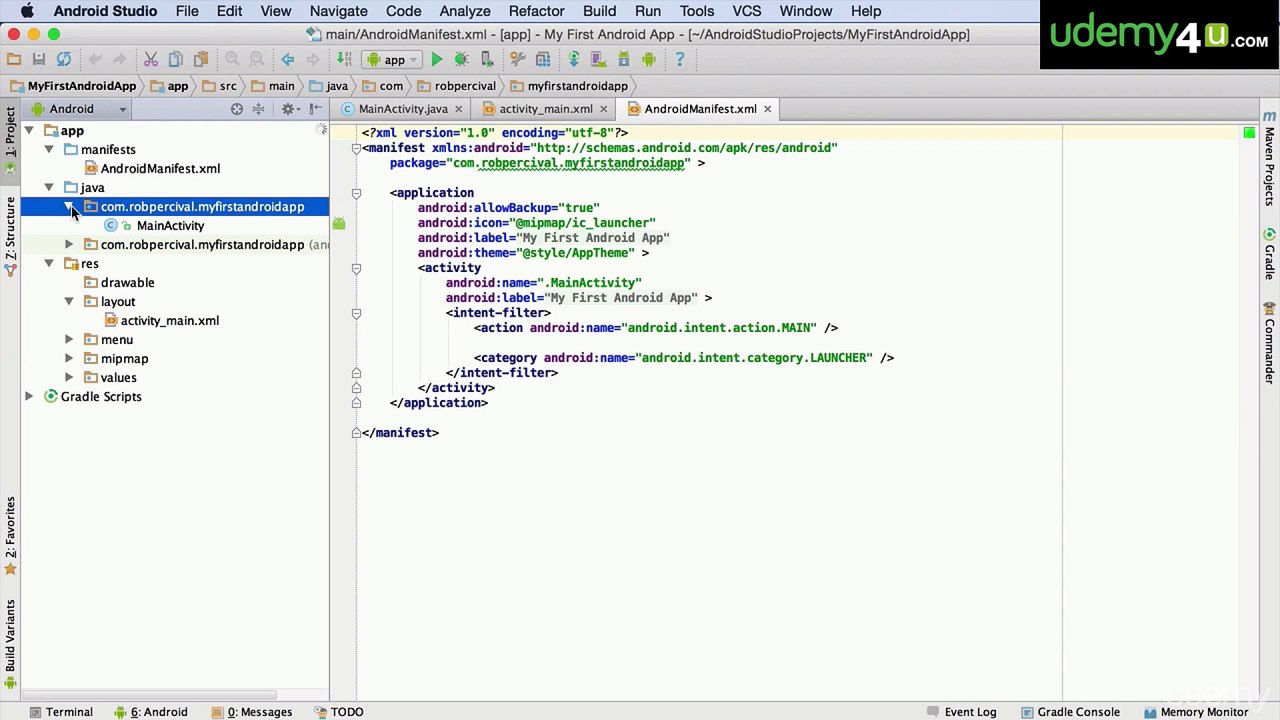
Task: Start debugging with the bug icon
Action: click(x=461, y=59)
